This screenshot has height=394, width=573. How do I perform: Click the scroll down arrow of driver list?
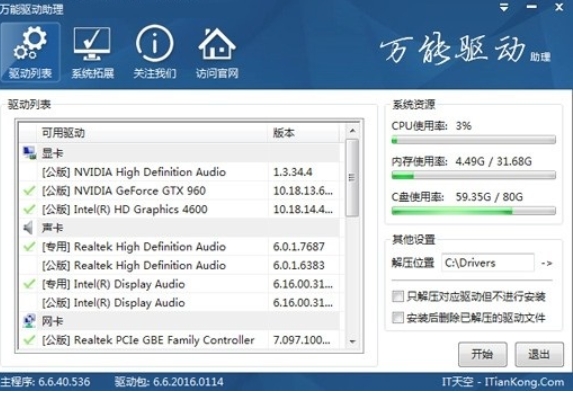[352, 341]
